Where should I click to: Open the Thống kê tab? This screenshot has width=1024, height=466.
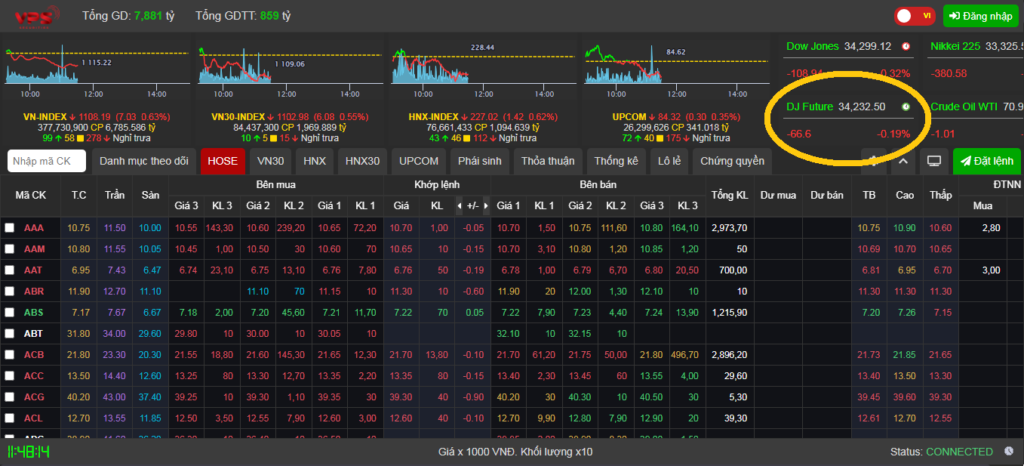pyautogui.click(x=616, y=161)
